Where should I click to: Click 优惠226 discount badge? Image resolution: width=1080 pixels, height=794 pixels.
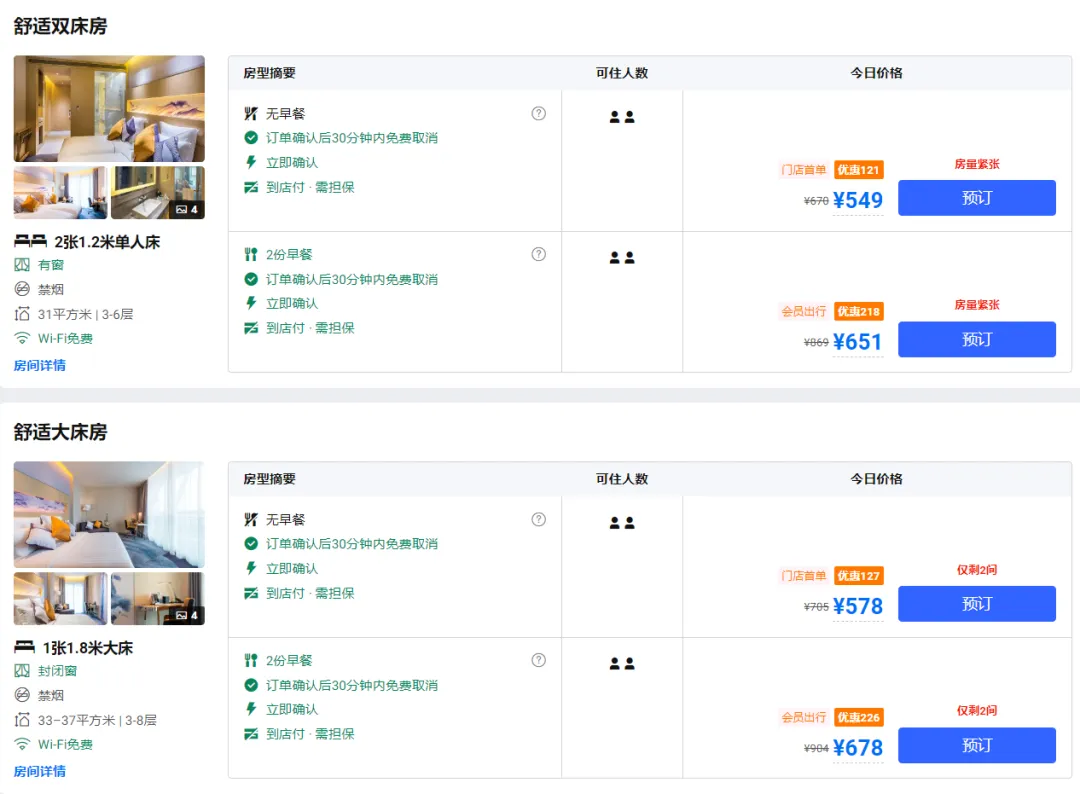point(858,718)
